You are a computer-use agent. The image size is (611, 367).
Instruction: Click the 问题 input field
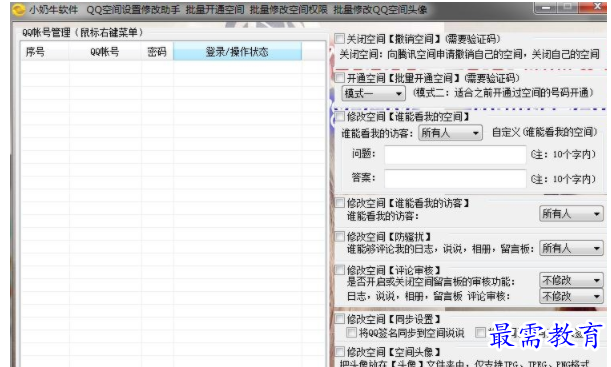point(455,155)
